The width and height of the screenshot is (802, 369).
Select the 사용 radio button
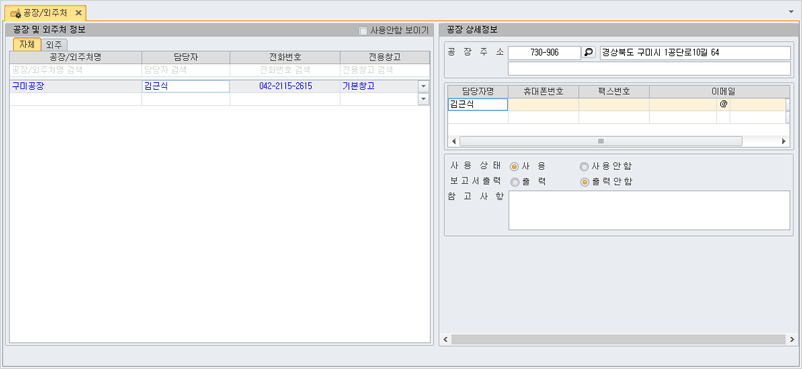tap(514, 166)
